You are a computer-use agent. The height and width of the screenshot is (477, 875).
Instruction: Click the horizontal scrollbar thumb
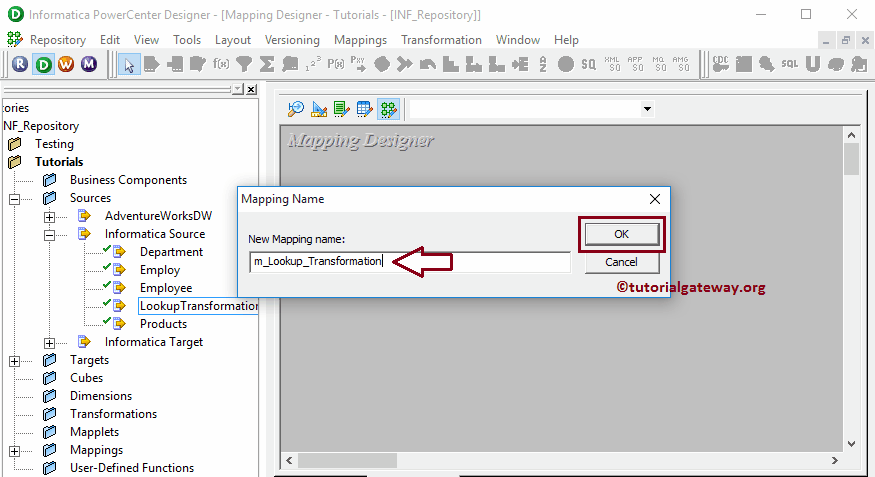[347, 461]
